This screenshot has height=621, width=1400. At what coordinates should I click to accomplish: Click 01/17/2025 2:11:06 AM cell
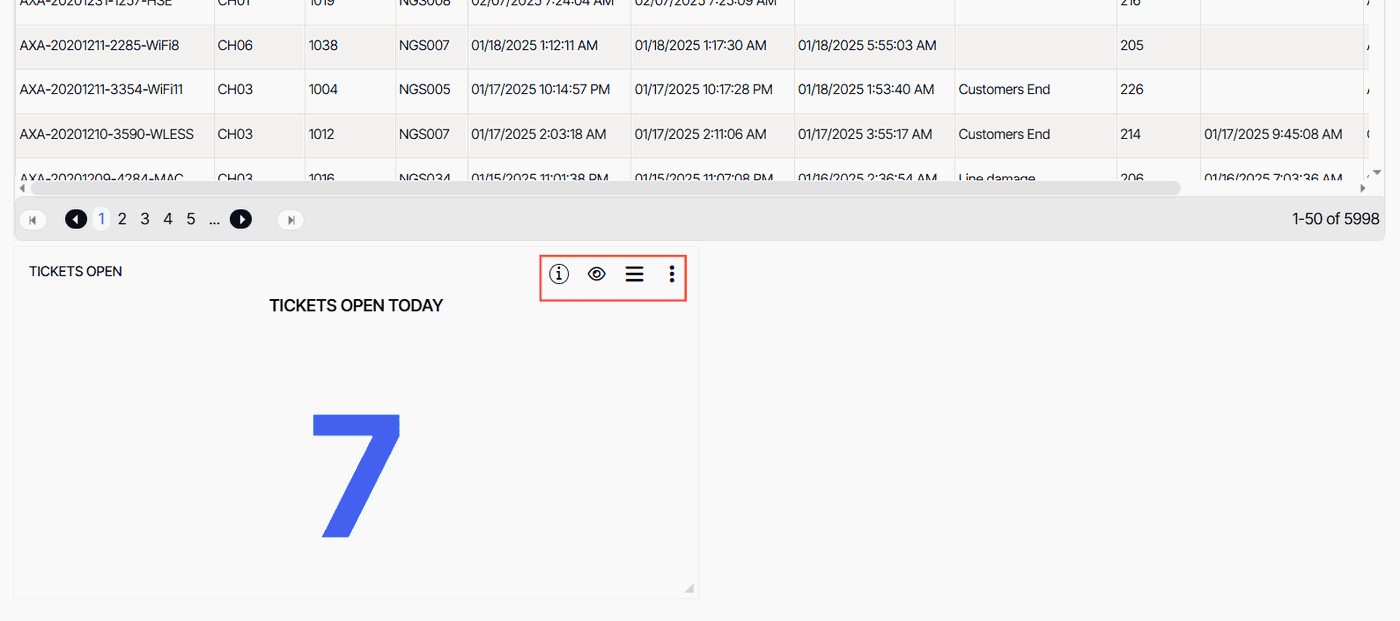[713, 135]
